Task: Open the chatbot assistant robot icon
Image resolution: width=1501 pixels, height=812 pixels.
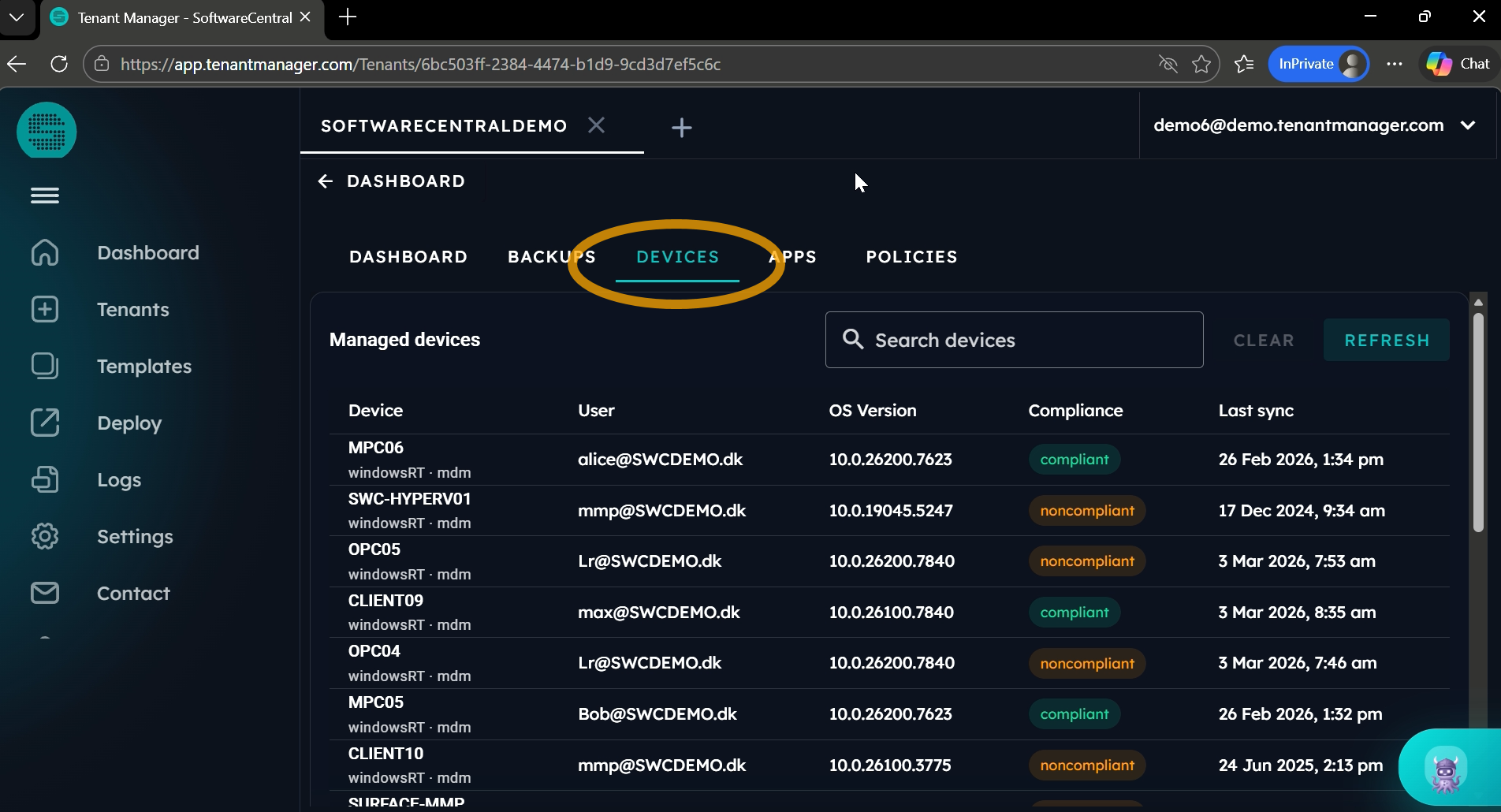Action: click(1446, 769)
